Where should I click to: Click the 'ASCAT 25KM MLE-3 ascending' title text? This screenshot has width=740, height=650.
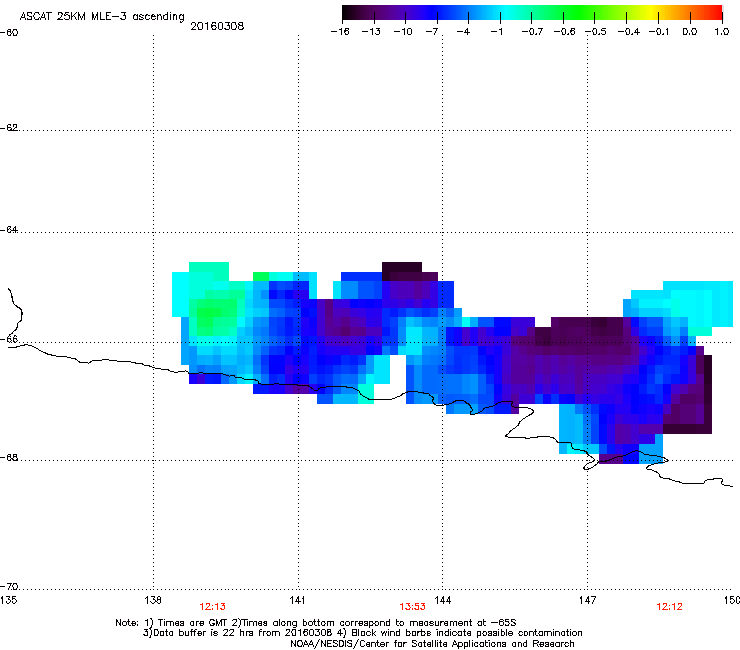coord(102,17)
